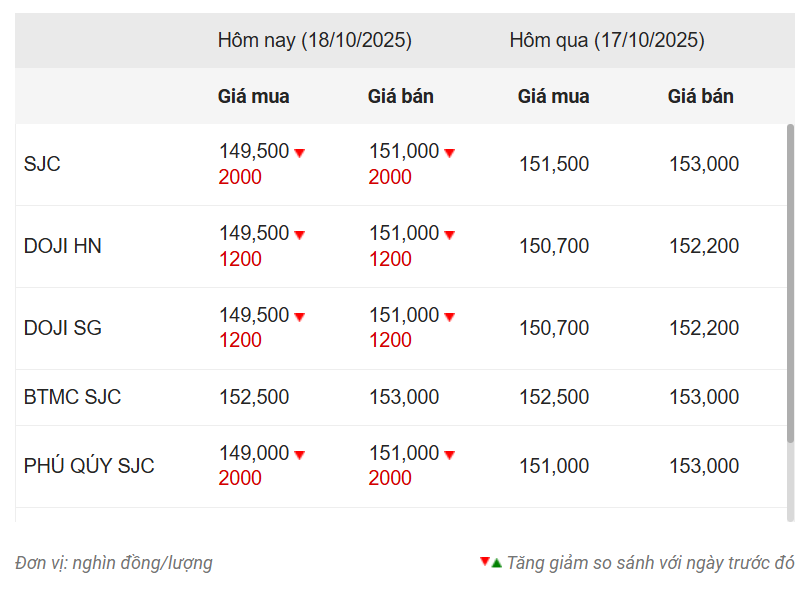Click the down arrow by DOJI SG buy price
810x594 pixels.
tap(299, 317)
